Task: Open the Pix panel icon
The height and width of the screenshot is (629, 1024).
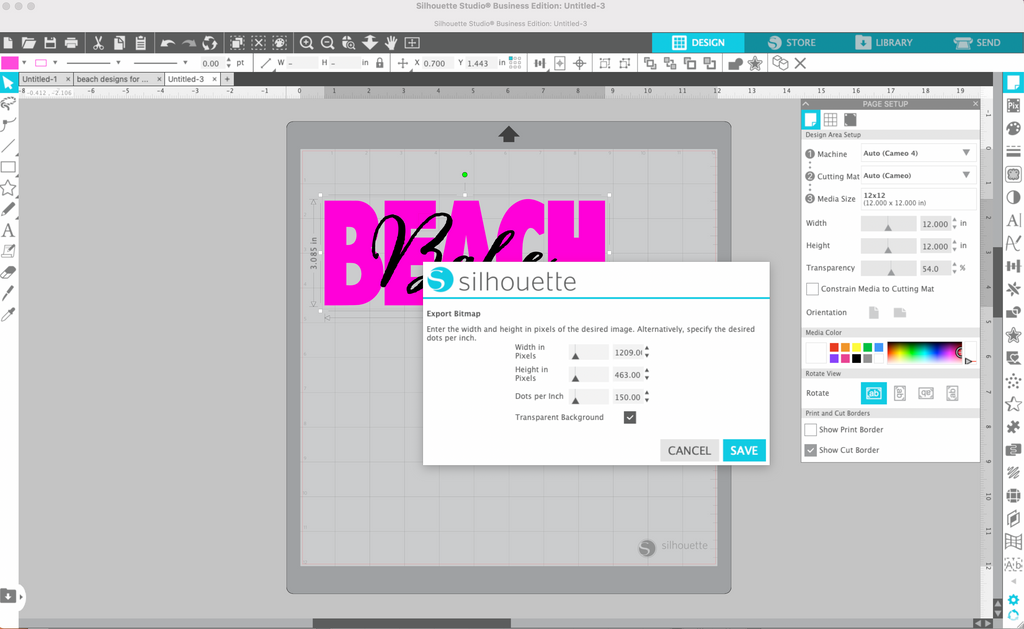Action: pyautogui.click(x=1013, y=105)
